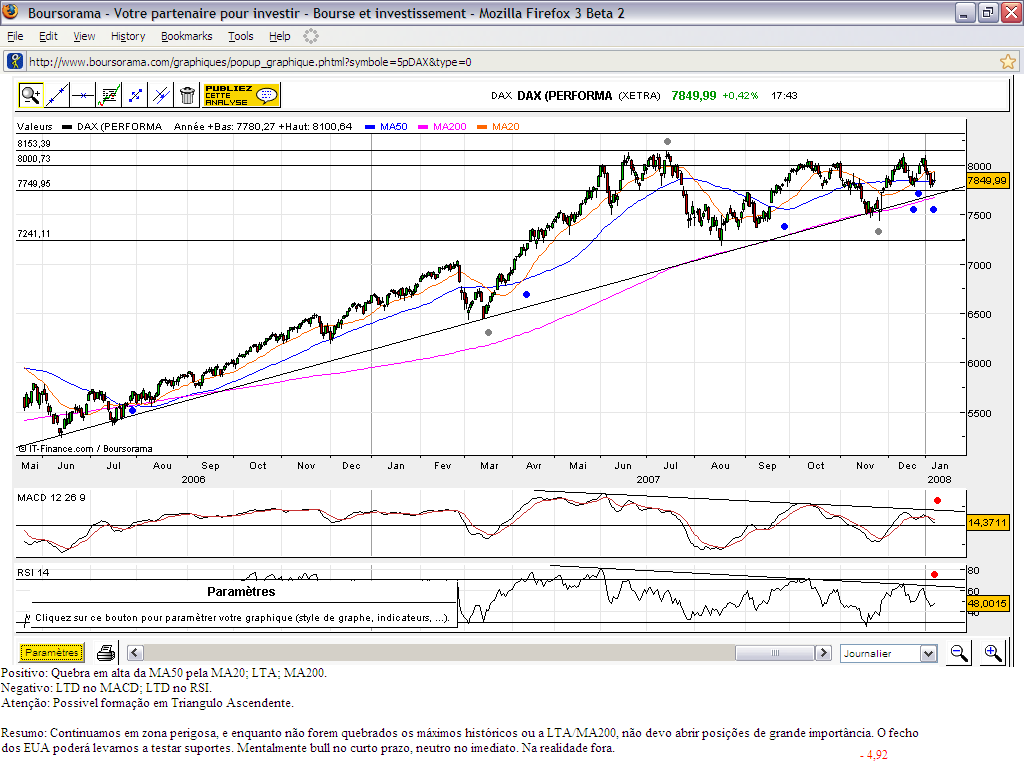This screenshot has height=768, width=1024.
Task: Click the +0,42% variation text
Action: pyautogui.click(x=740, y=95)
